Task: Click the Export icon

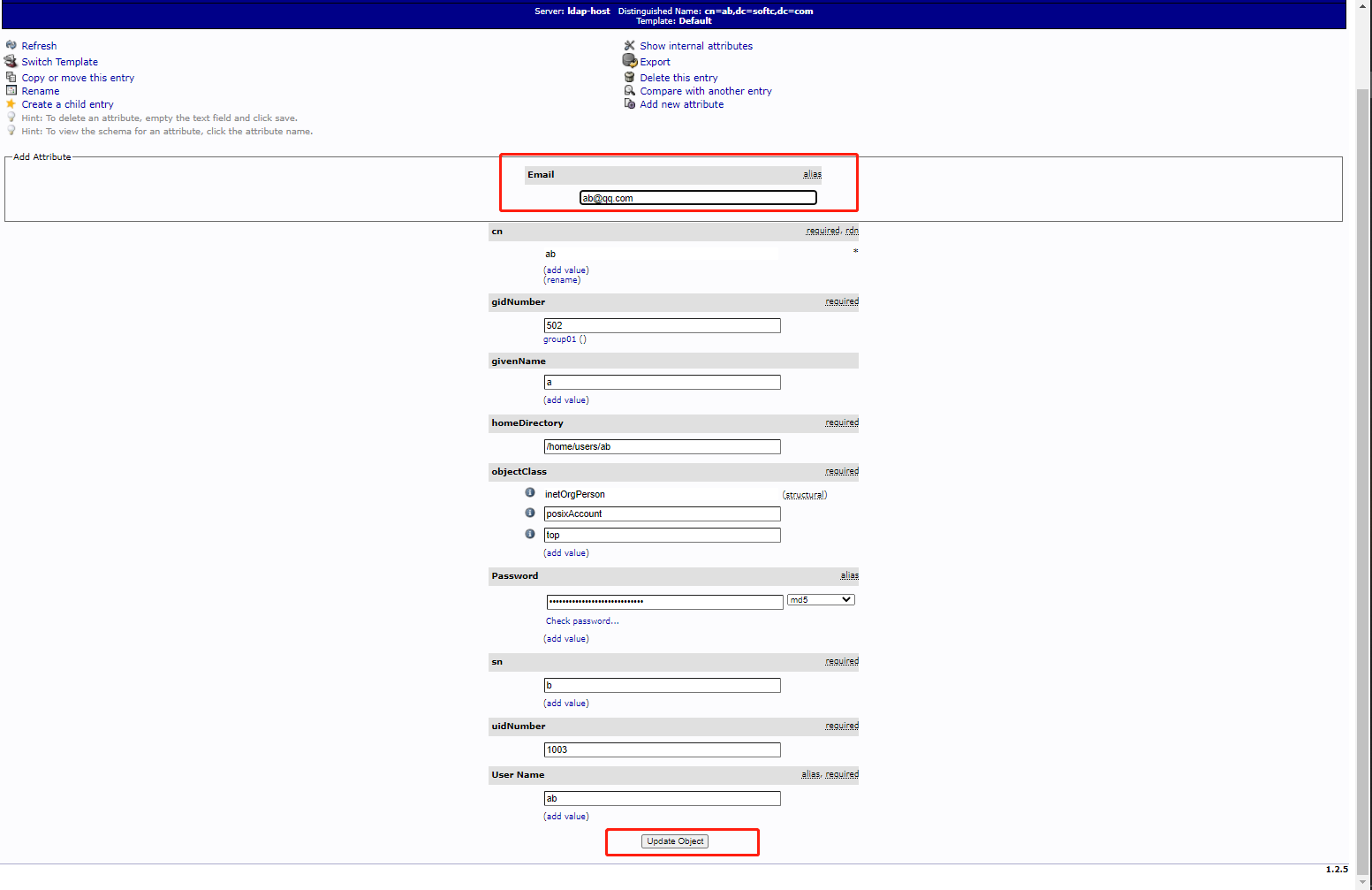Action: point(629,61)
